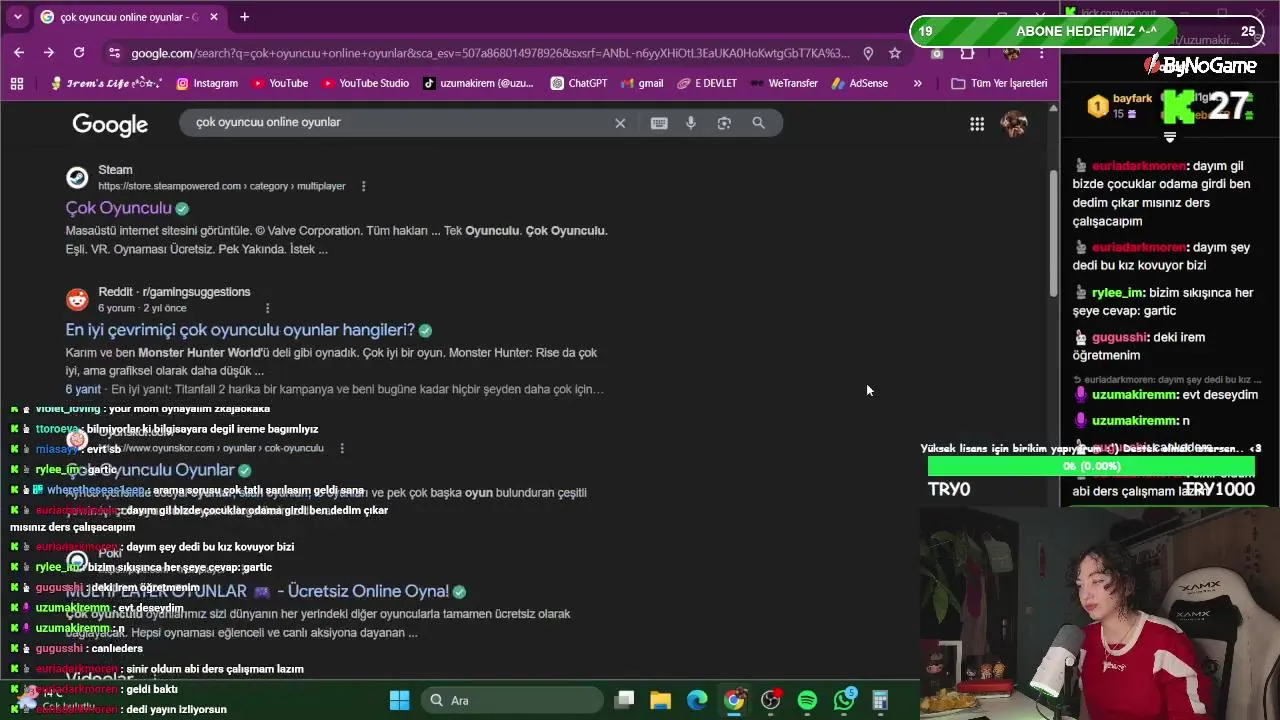Open Spotify from the taskbar

(x=807, y=700)
